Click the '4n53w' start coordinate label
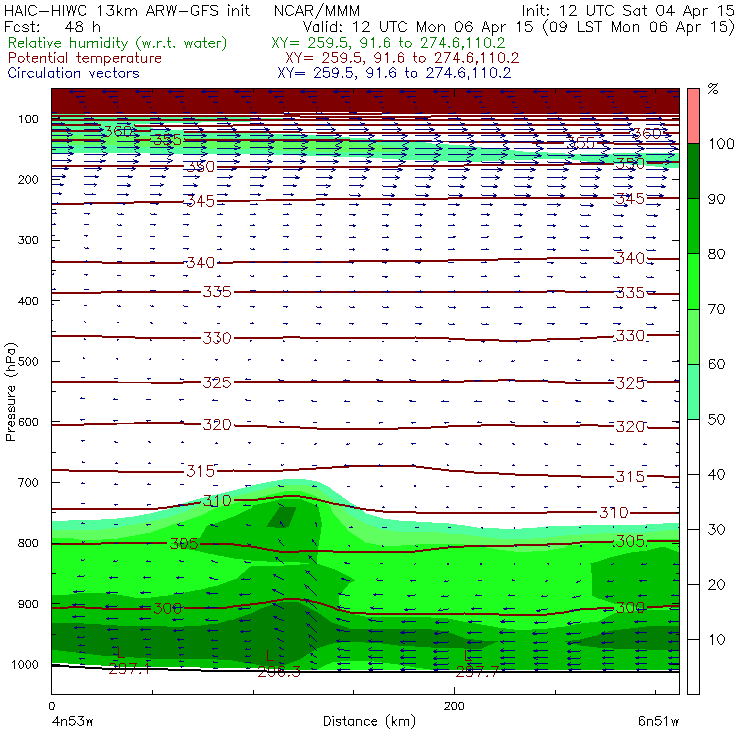The height and width of the screenshot is (740, 740). click(73, 722)
